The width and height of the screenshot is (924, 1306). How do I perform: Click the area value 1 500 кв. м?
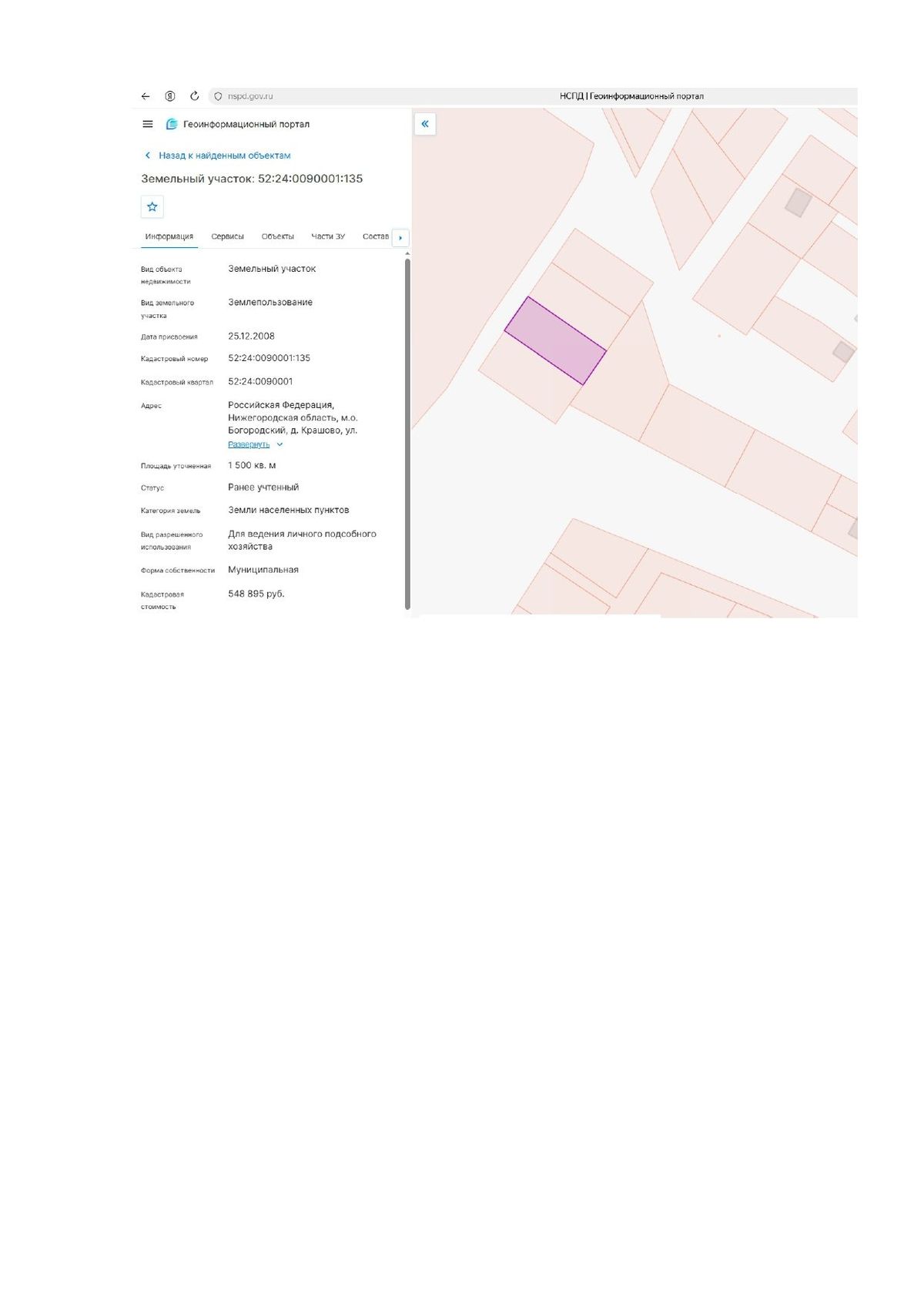252,465
